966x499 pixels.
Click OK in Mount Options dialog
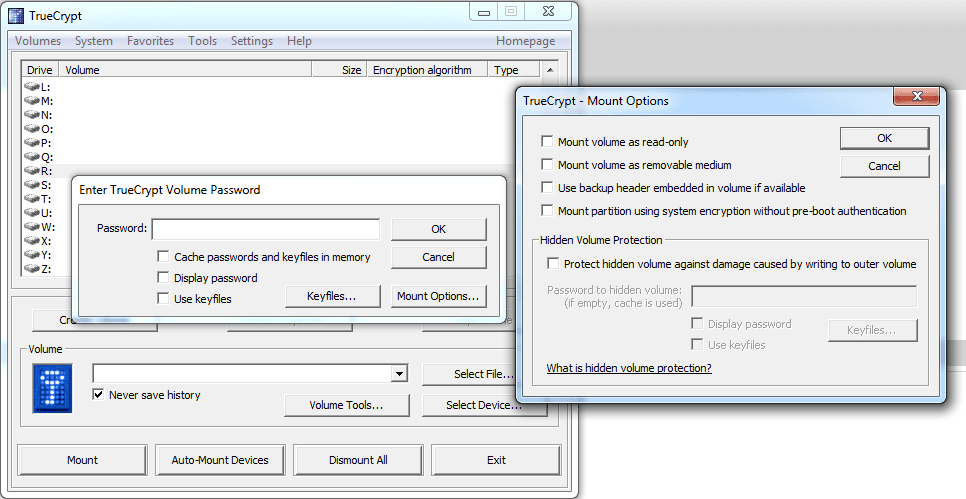coord(884,138)
